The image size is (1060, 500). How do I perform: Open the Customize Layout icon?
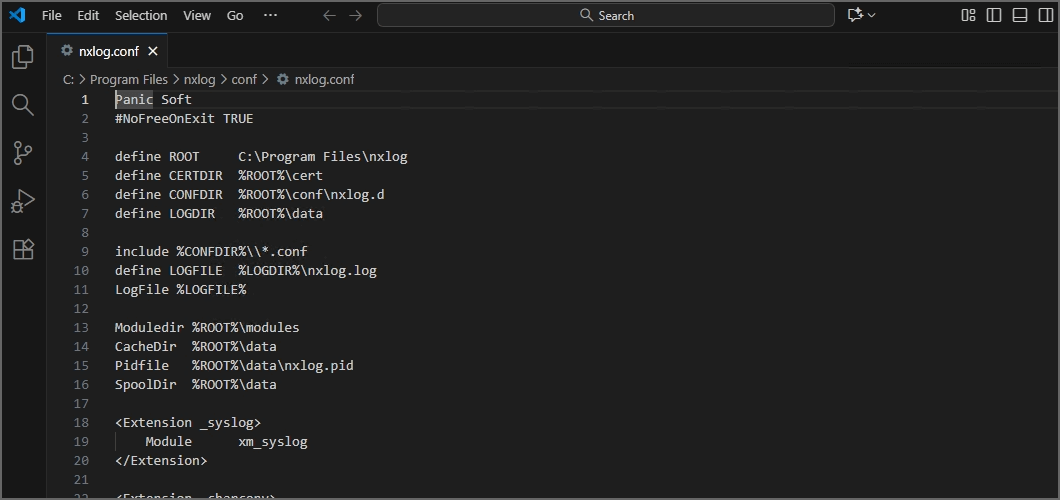point(968,15)
